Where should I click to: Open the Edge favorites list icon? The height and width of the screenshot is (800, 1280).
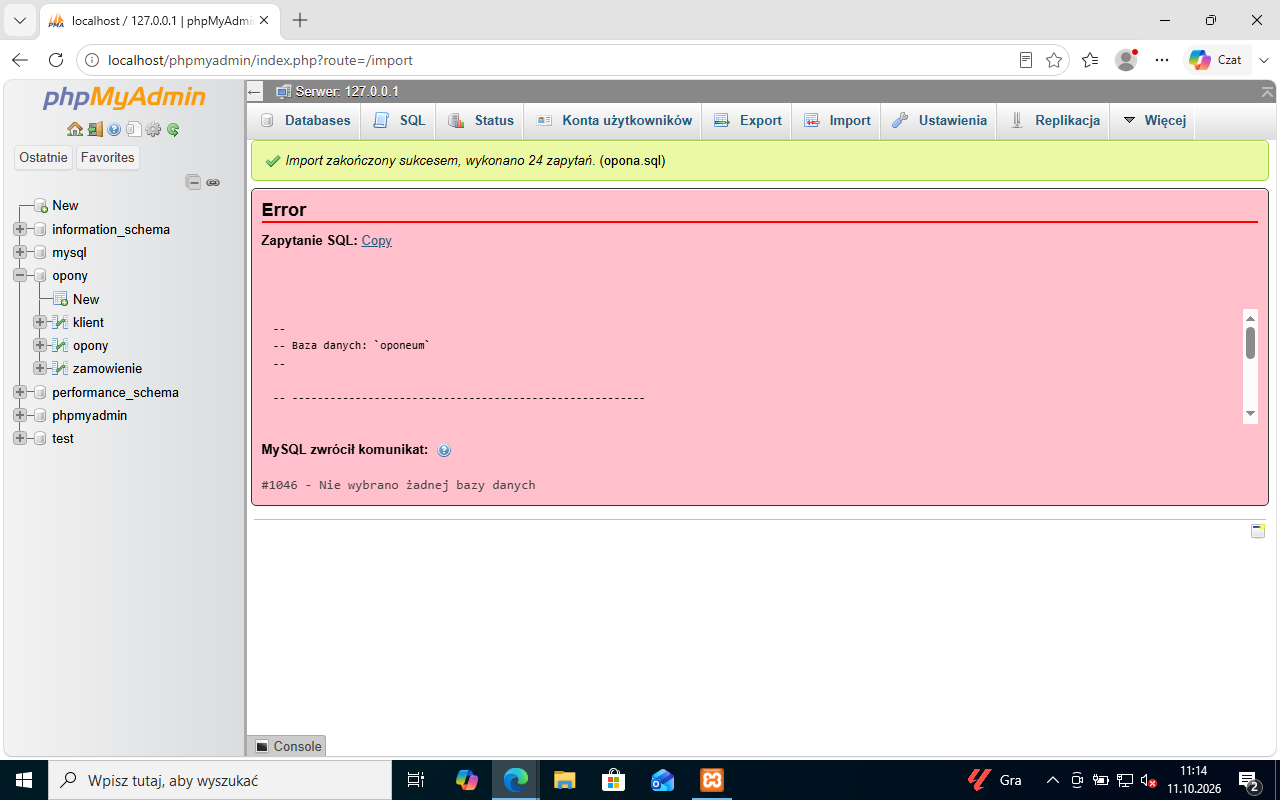coord(1090,60)
